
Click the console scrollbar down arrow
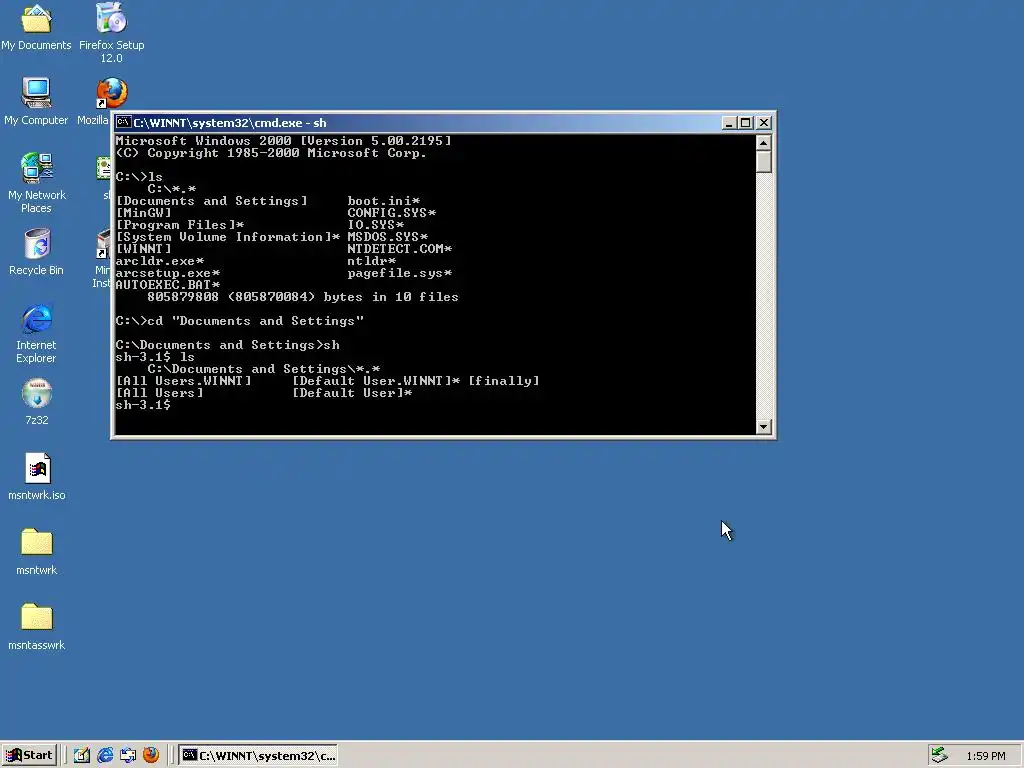click(x=763, y=427)
